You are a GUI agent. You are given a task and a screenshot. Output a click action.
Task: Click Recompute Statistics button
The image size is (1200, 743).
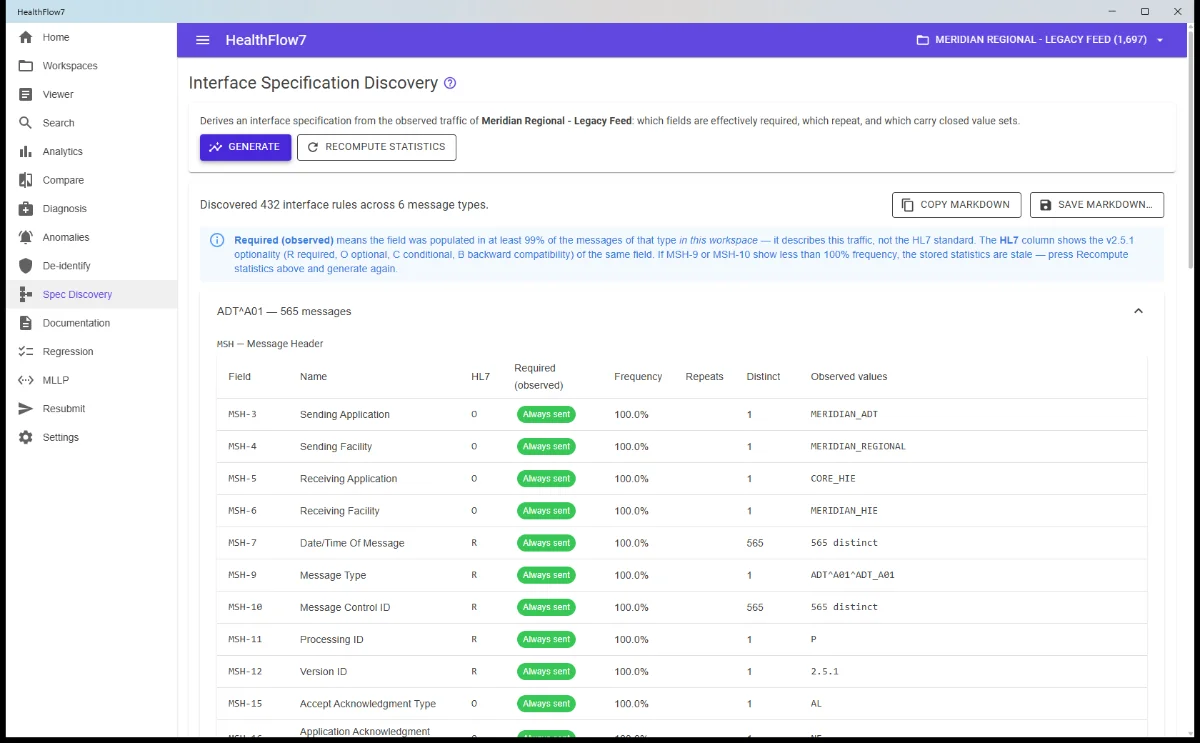coord(377,147)
